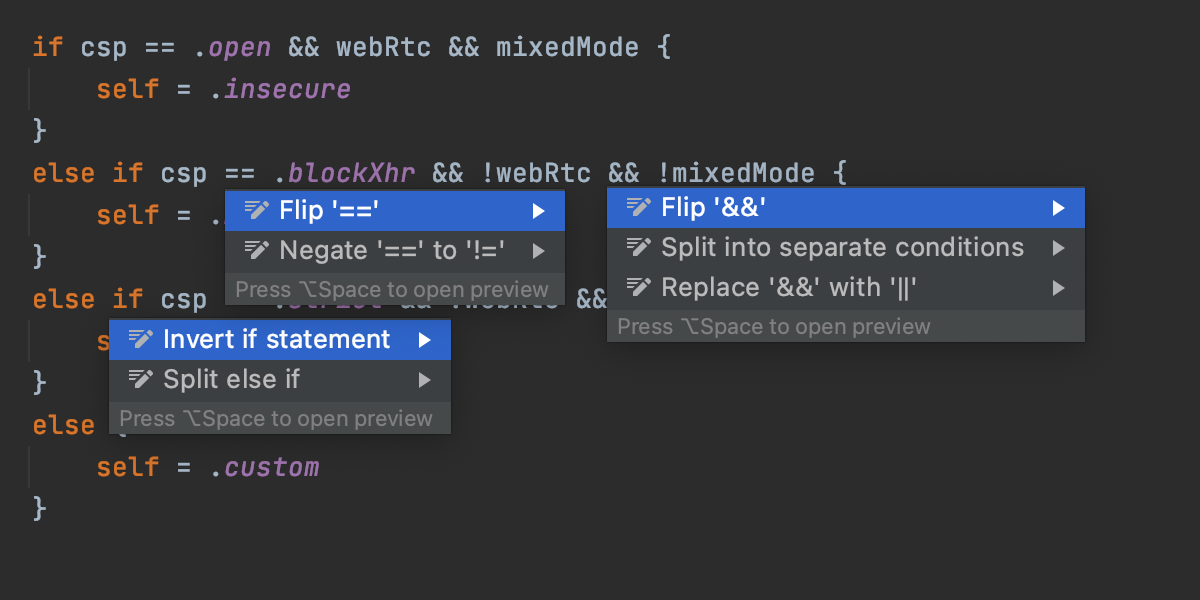Image resolution: width=1200 pixels, height=600 pixels.
Task: Open the Flip '&&' submenu arrow
Action: 1059,207
